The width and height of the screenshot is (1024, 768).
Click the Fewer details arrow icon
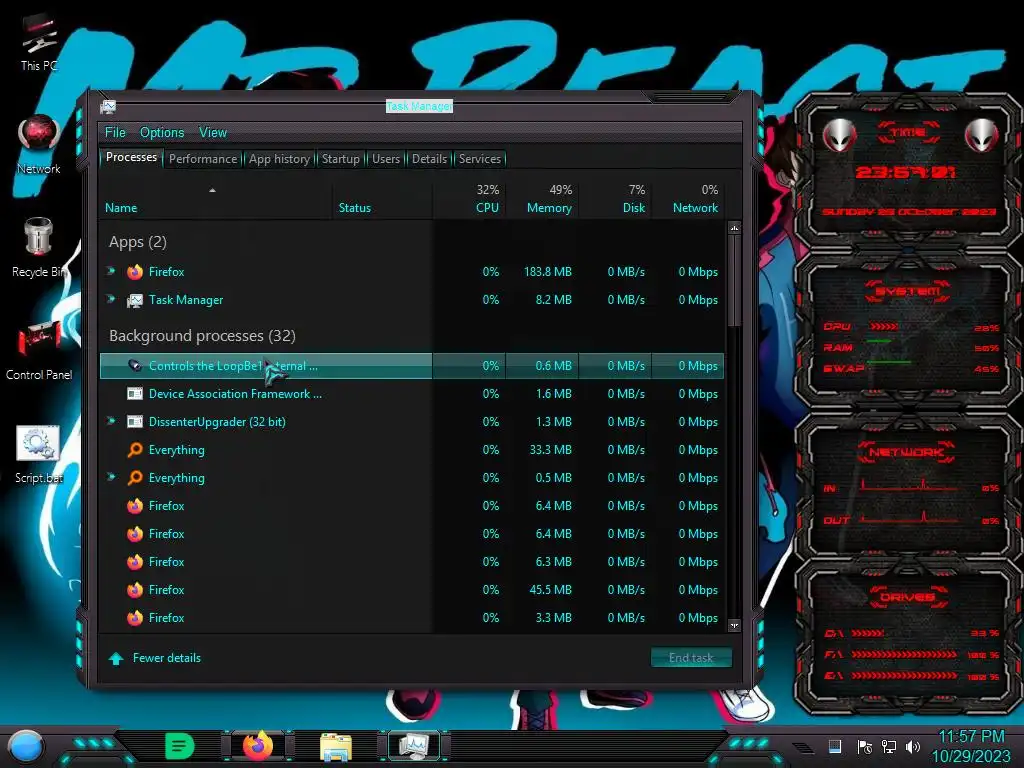click(116, 658)
